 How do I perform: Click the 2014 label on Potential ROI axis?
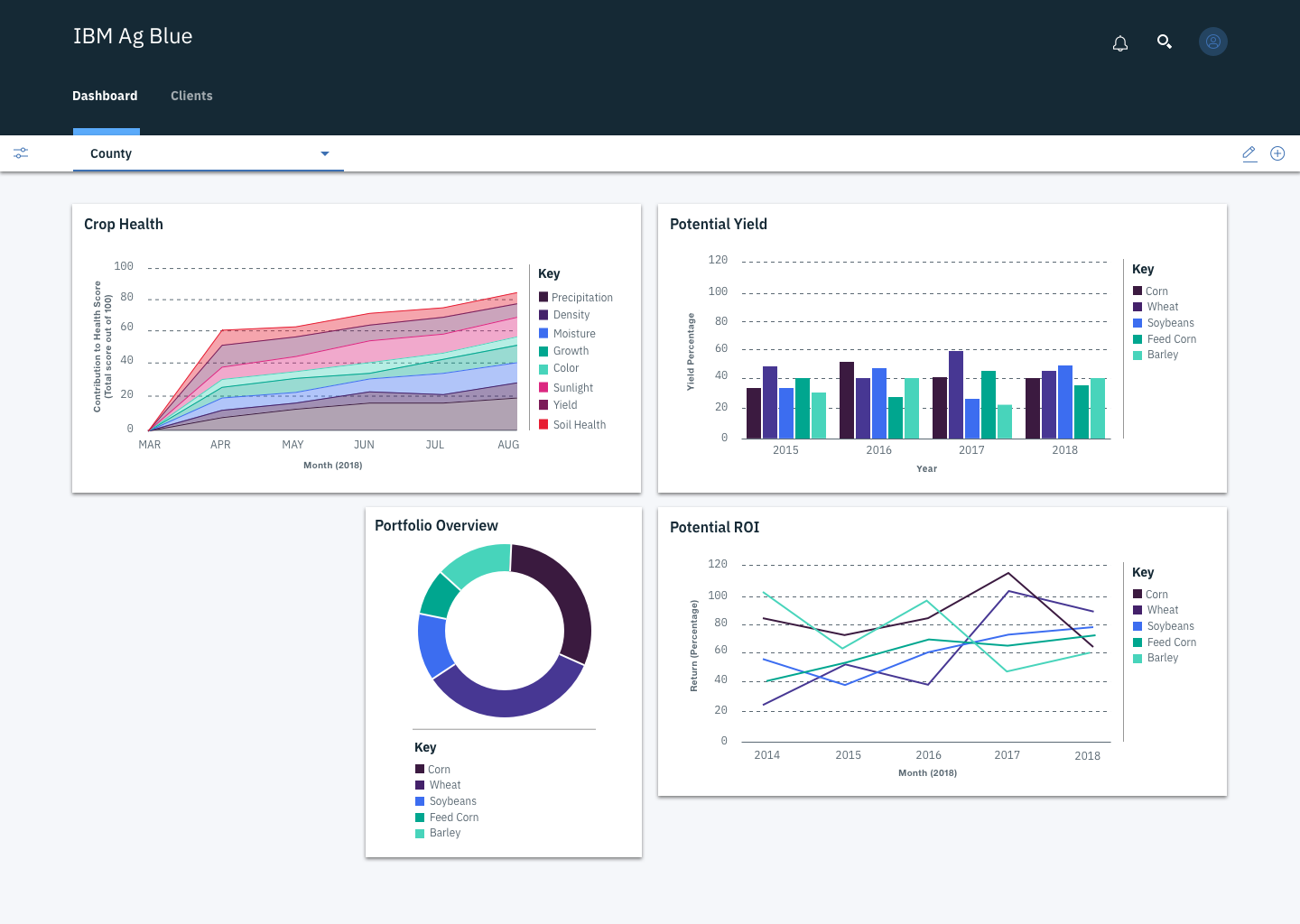(767, 755)
